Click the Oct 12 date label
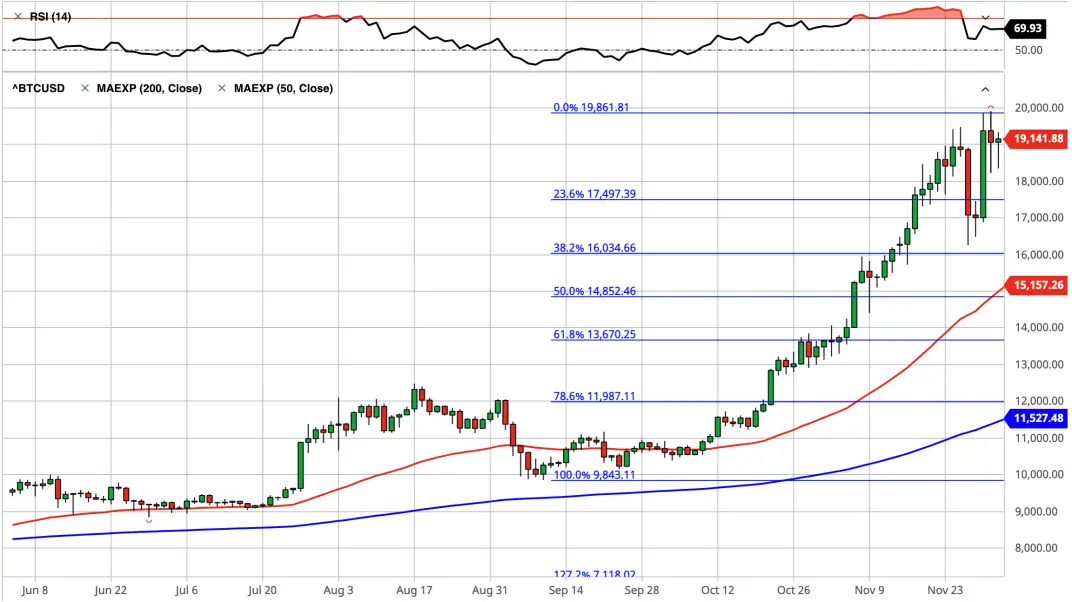 click(x=717, y=590)
